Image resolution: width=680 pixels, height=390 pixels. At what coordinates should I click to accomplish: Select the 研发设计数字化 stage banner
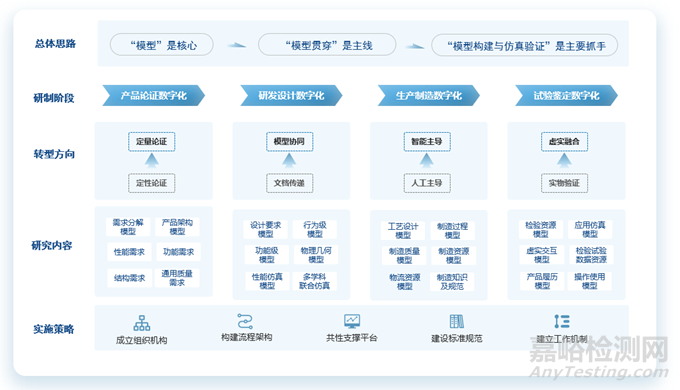click(291, 95)
